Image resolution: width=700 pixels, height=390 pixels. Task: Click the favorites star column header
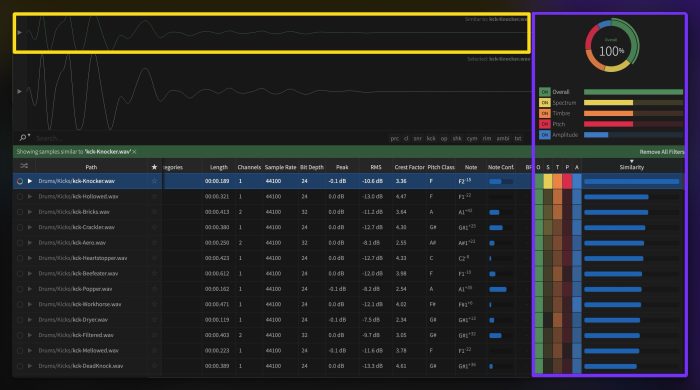tap(154, 167)
